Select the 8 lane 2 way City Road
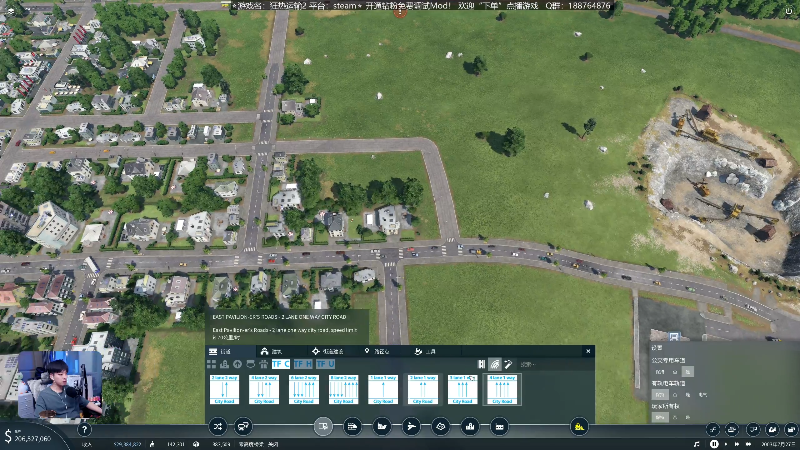 [343, 389]
